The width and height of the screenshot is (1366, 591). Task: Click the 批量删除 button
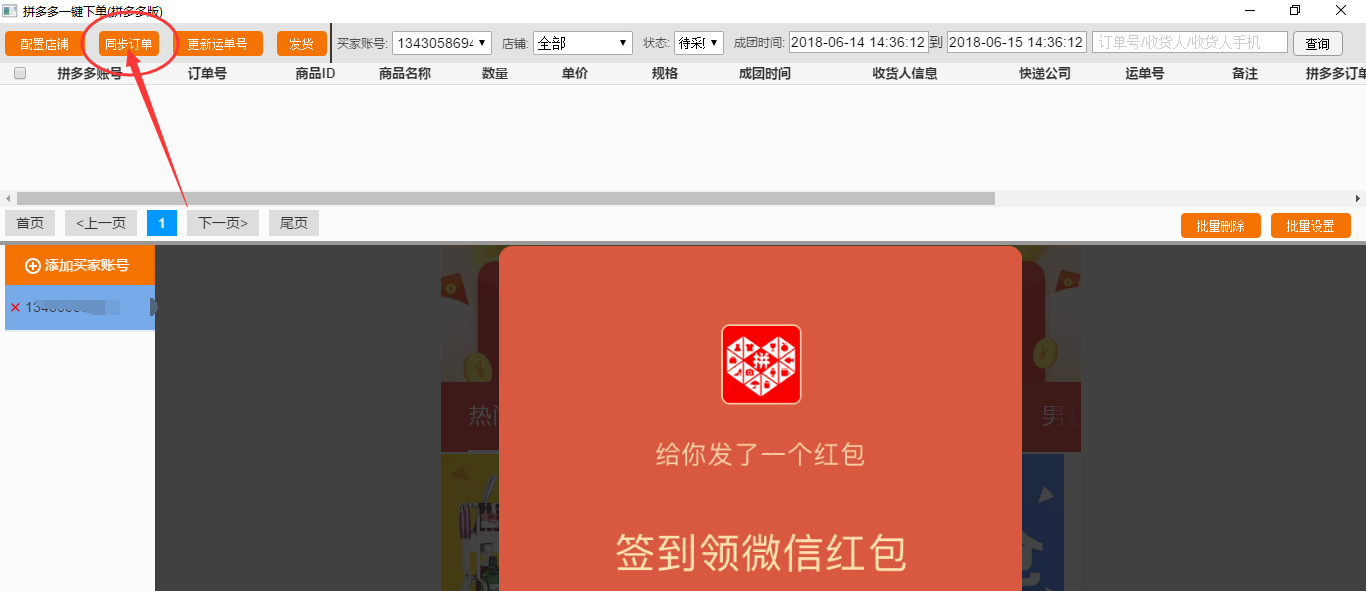(1221, 226)
